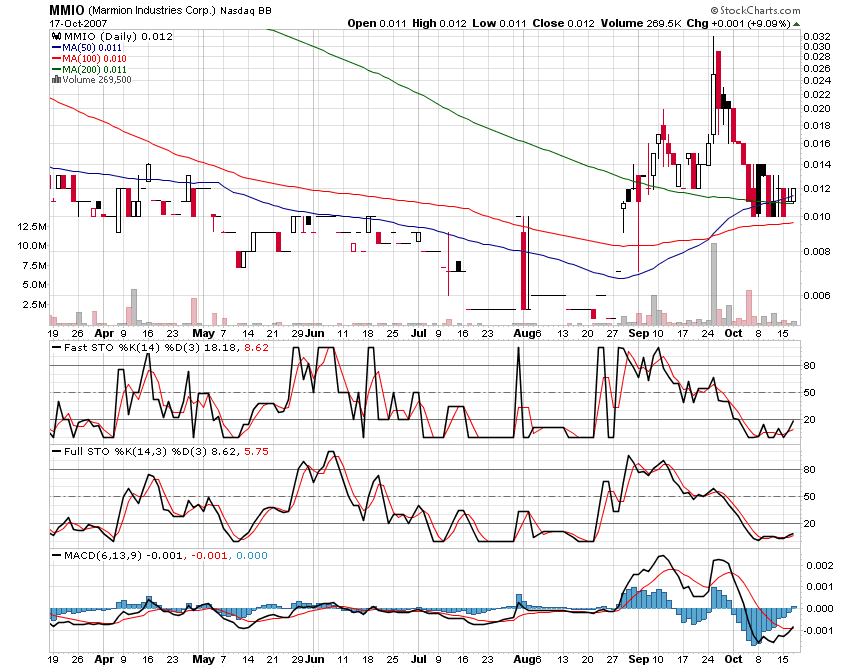Click the 'Marmion Industries Corp.' company name

[x=152, y=10]
